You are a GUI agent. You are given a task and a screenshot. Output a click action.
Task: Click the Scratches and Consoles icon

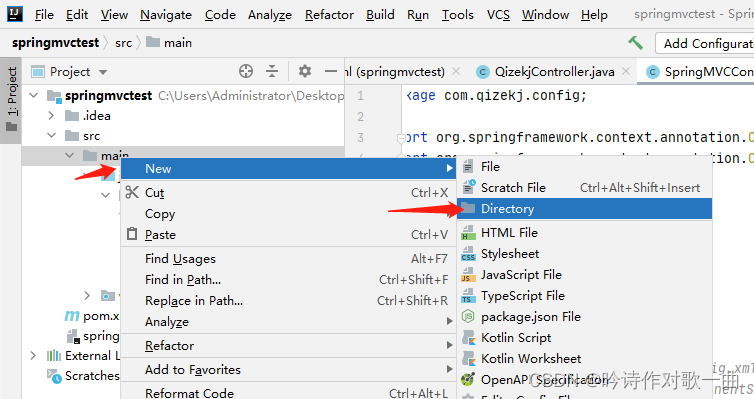point(54,375)
